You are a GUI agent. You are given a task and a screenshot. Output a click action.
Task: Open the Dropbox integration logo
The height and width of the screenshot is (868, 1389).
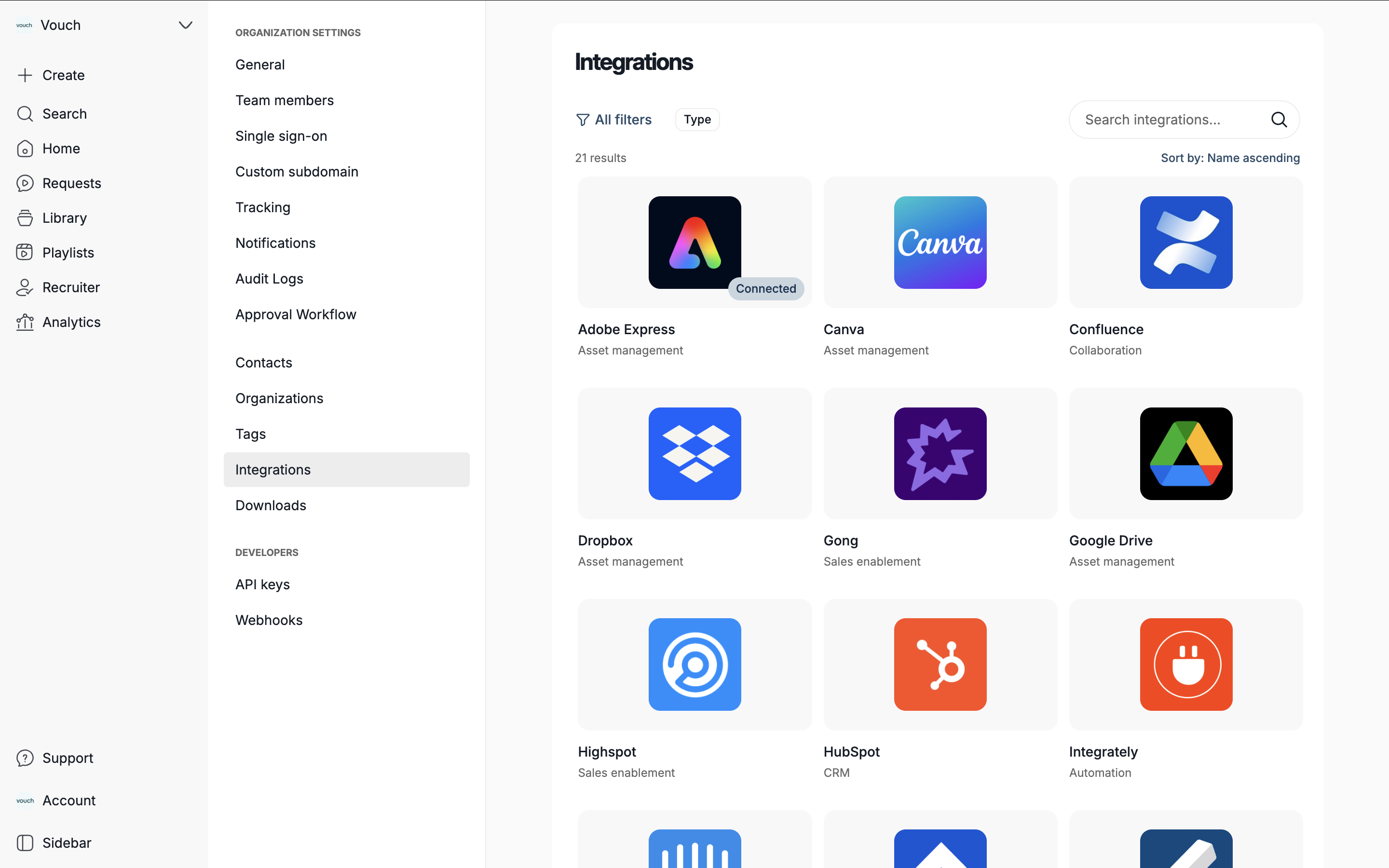tap(694, 453)
